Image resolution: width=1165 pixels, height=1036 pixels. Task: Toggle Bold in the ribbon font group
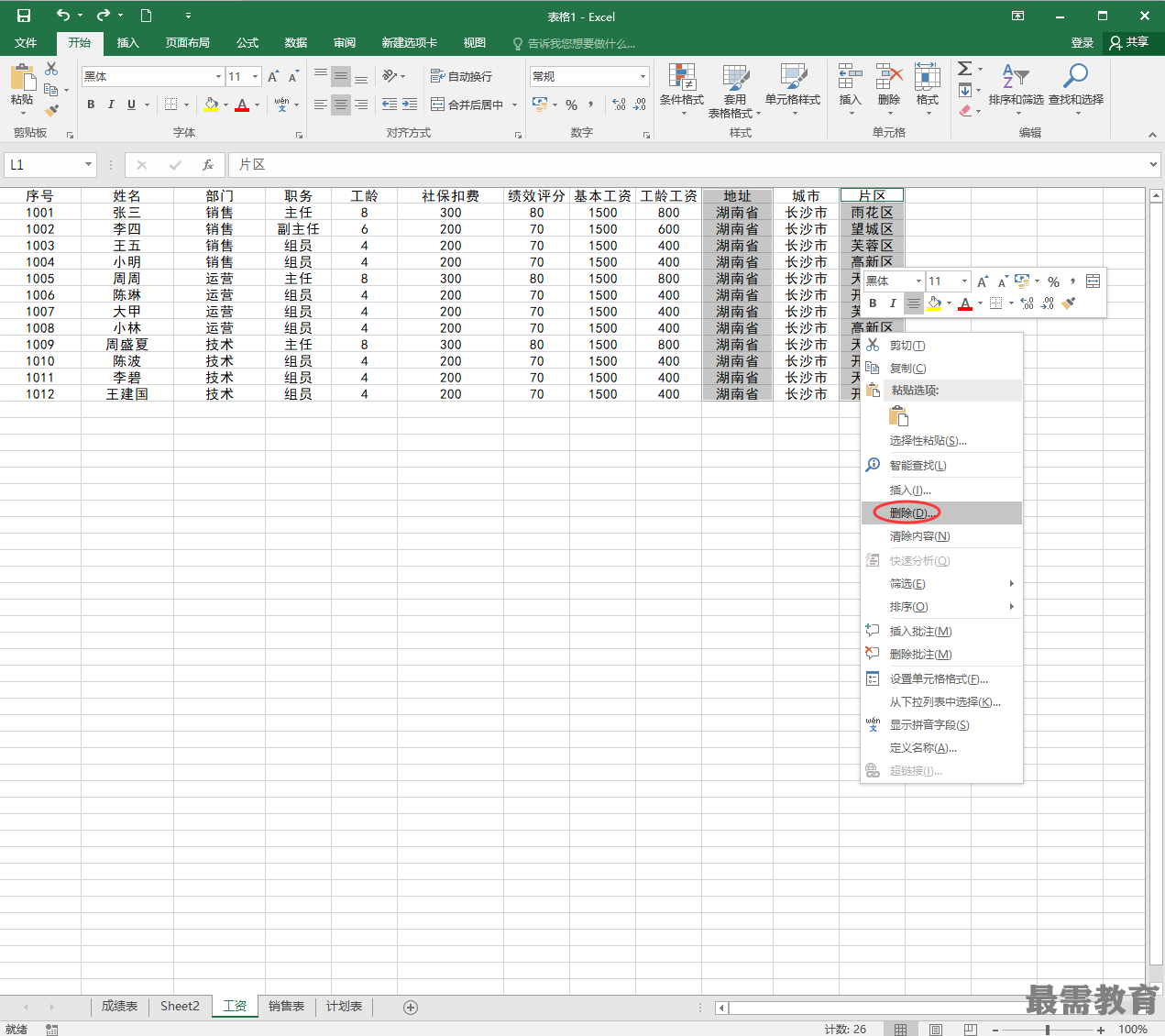pos(91,105)
